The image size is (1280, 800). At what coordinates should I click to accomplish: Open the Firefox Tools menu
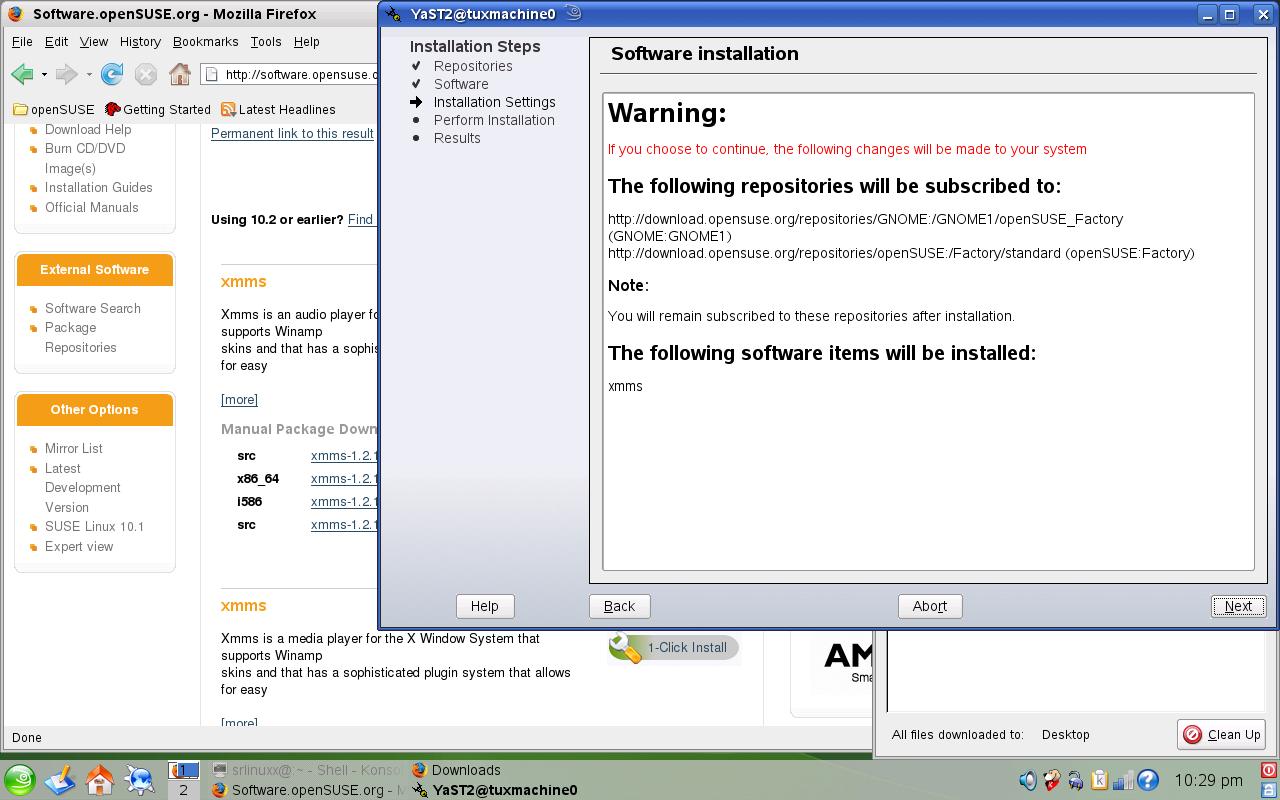point(266,42)
